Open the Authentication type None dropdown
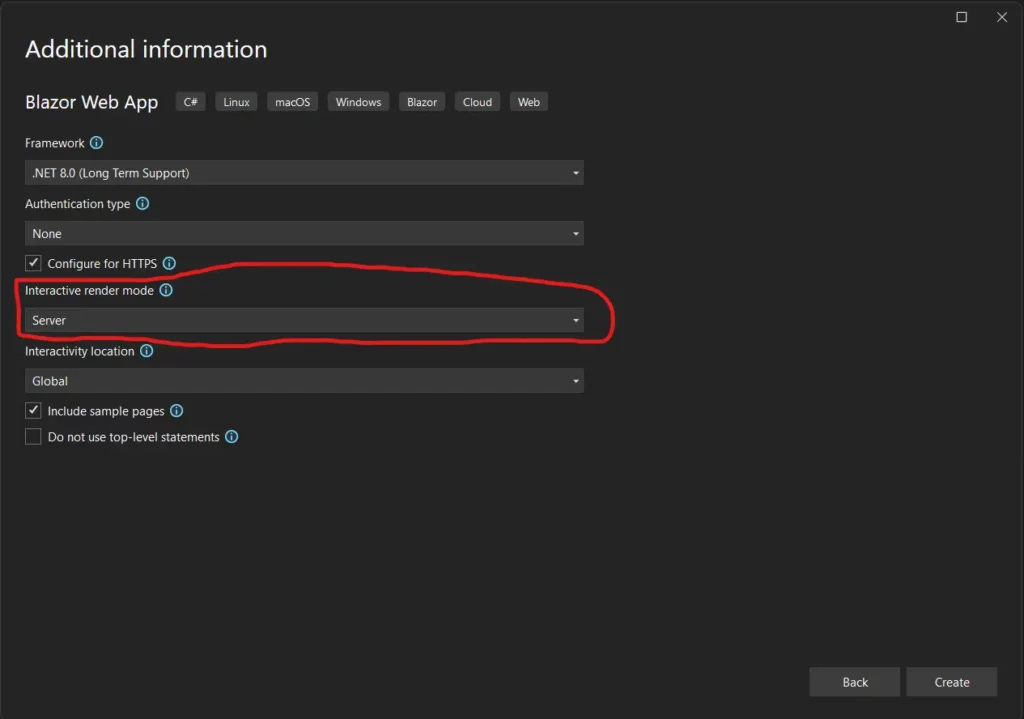This screenshot has height=719, width=1024. pyautogui.click(x=304, y=234)
